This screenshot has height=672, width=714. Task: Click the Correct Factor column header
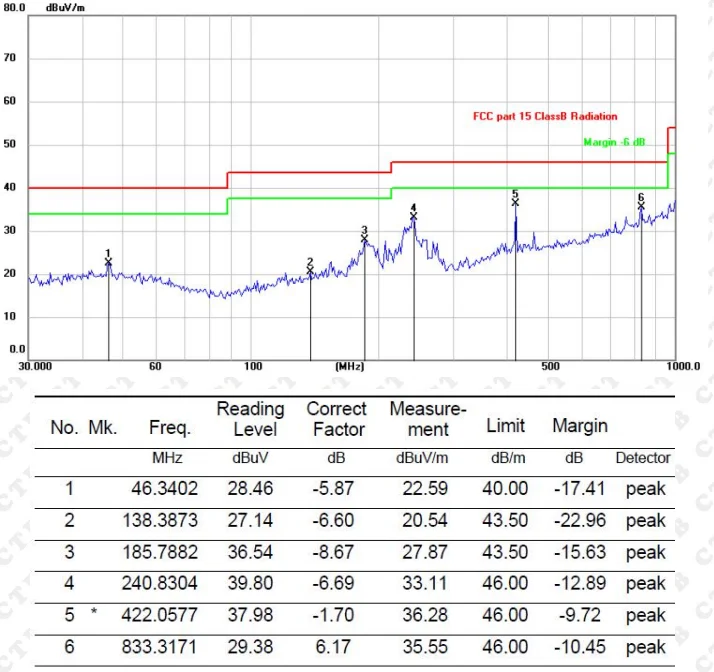click(x=337, y=419)
